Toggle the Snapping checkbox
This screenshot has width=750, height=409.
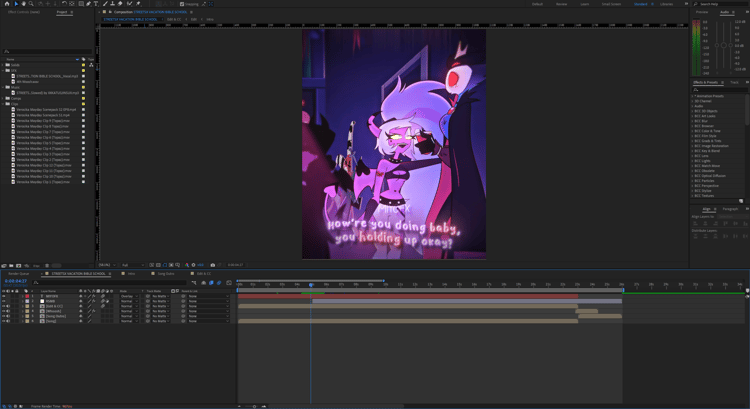[182, 4]
